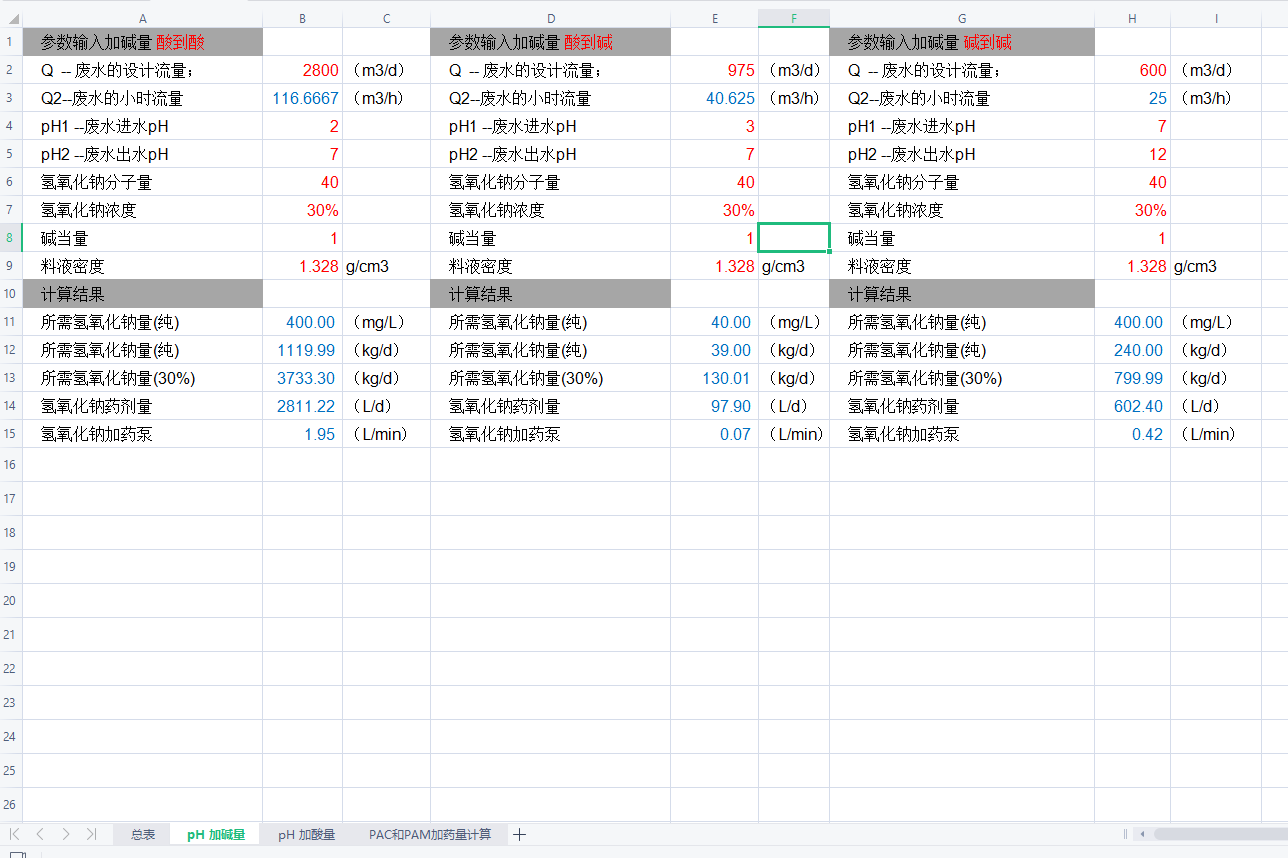Click the 参数输入加碱量 碱到碱 header cell
Screen dimensions: 1288x858
(x=962, y=42)
